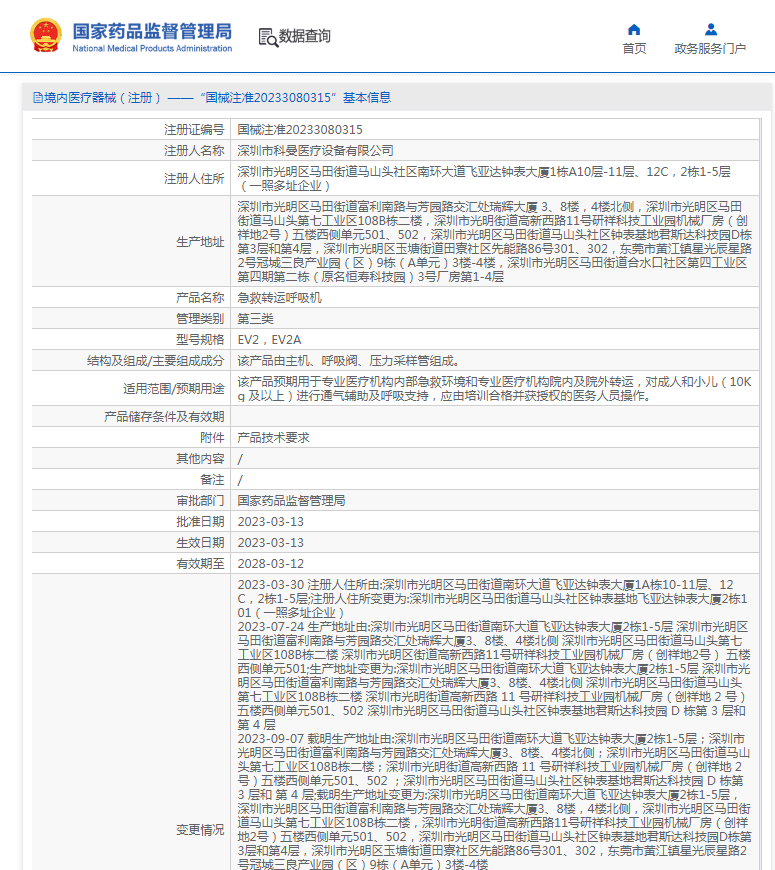Click the 数据查询 magnifier document icon

click(268, 37)
